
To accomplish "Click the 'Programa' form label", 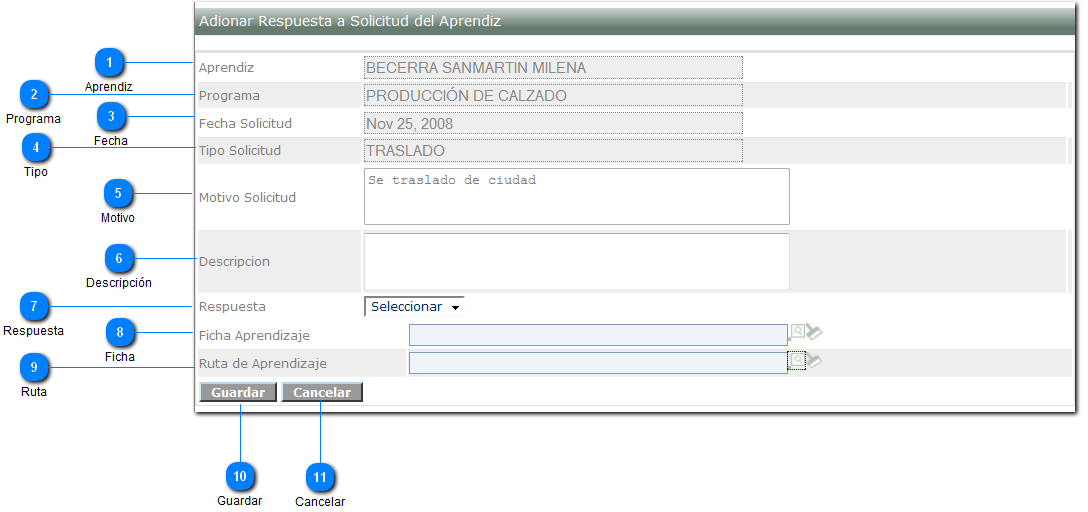I will 229,96.
